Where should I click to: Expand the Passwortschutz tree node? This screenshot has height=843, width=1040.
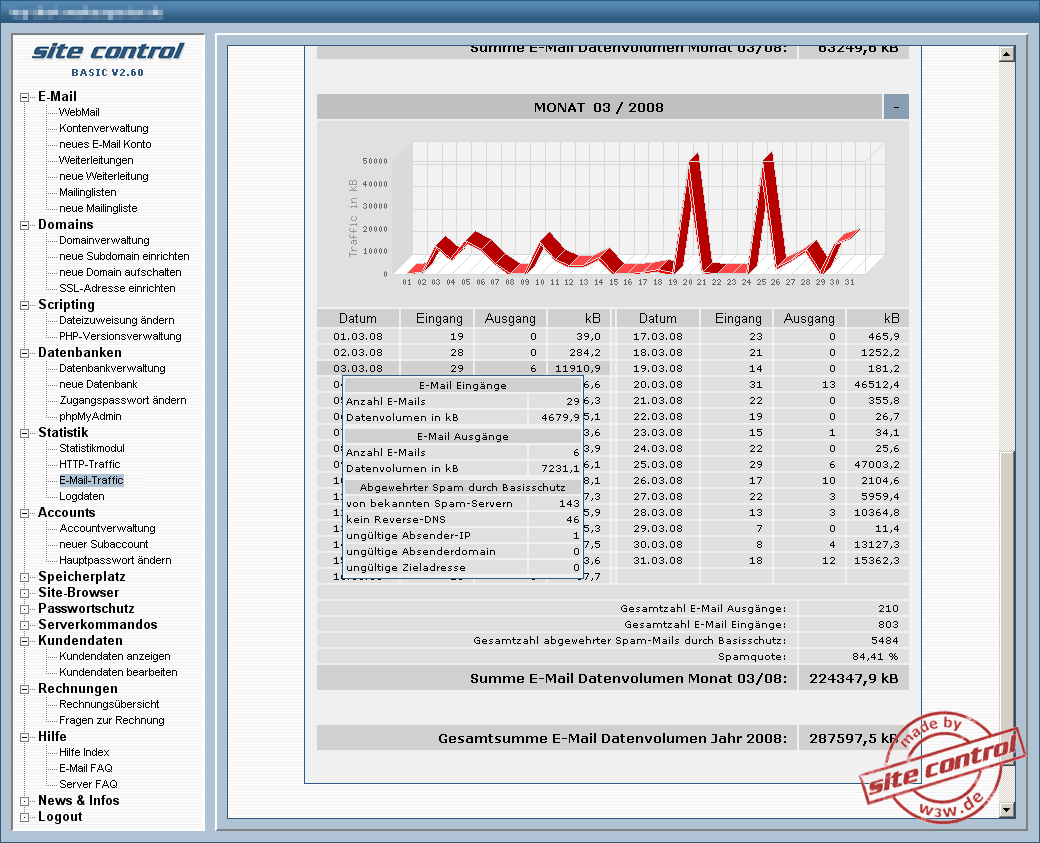click(25, 609)
